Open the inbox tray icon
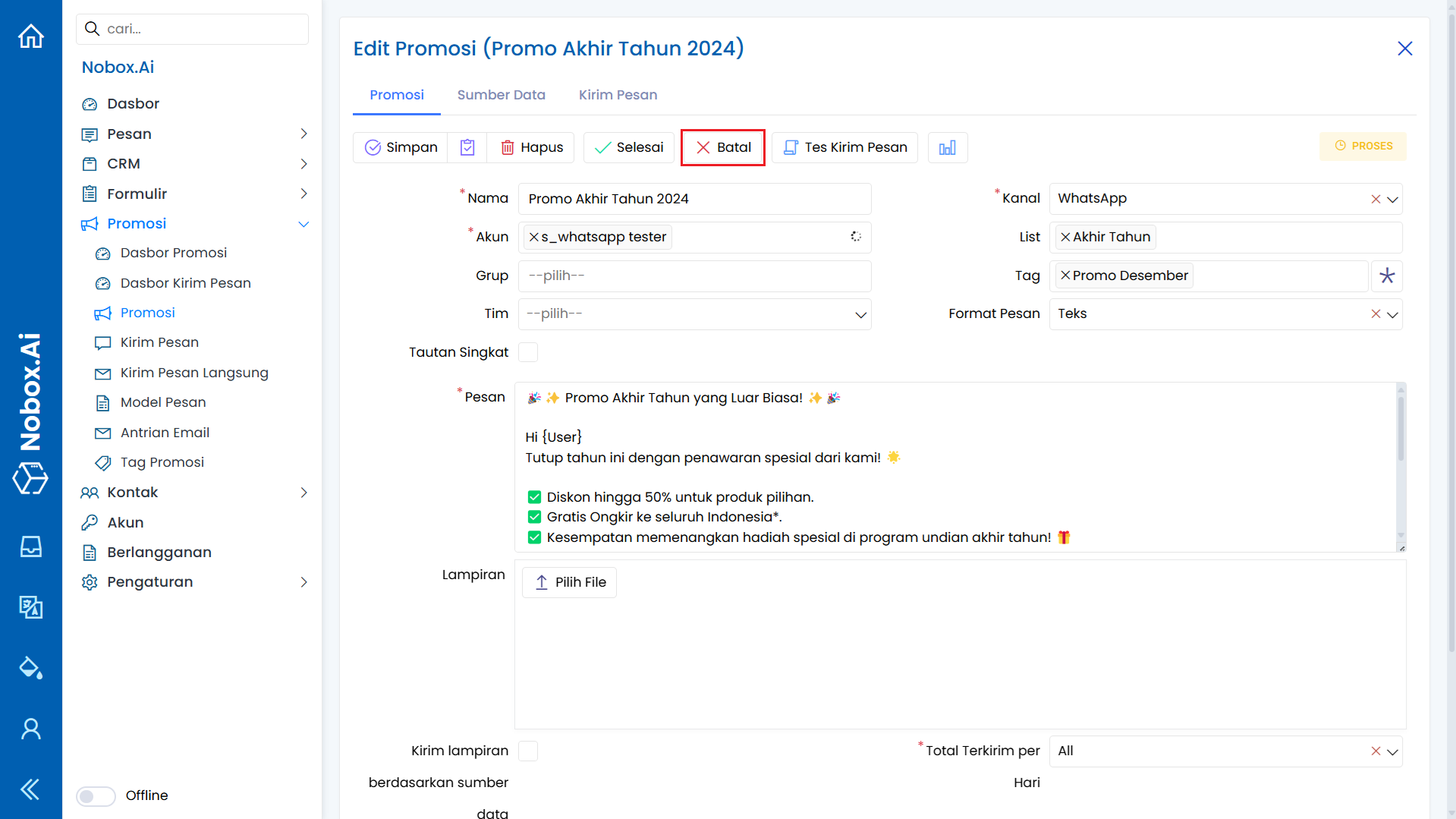Screen dimensions: 1456x819 [x=31, y=547]
